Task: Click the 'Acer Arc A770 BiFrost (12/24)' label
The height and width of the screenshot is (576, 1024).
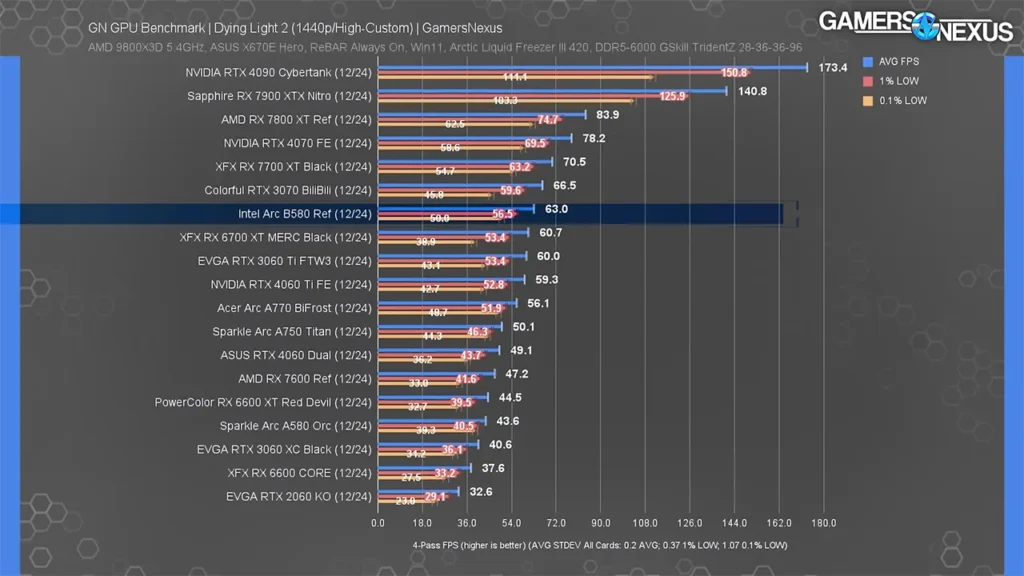Action: coord(295,308)
